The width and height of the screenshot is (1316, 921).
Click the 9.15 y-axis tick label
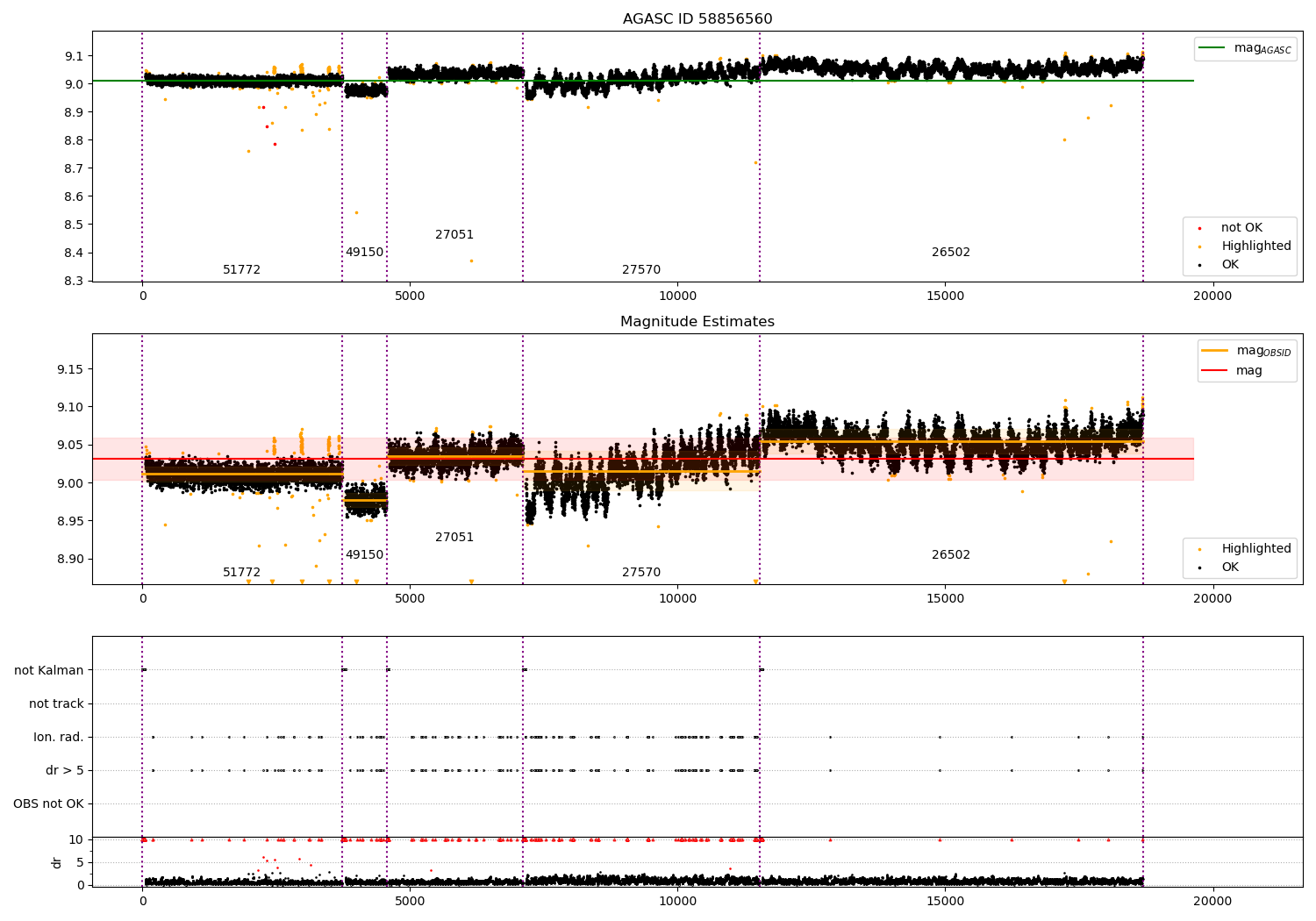pyautogui.click(x=71, y=369)
